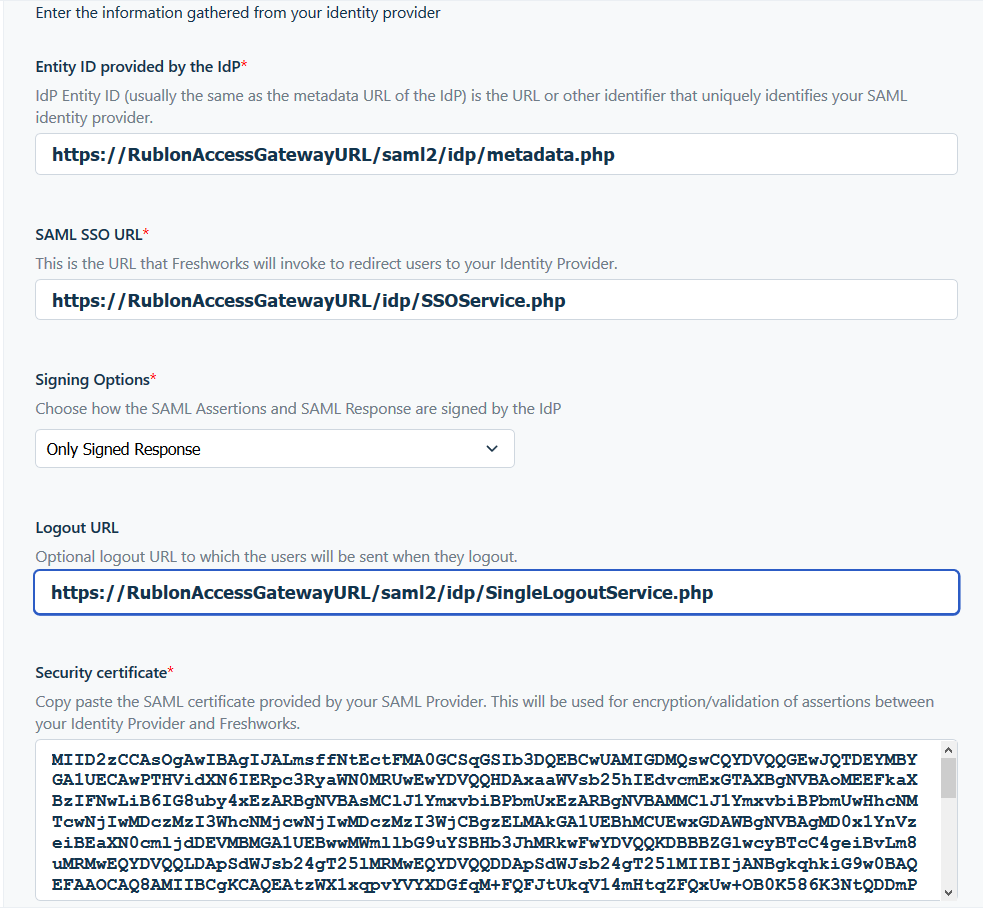Click the "SAML SSO URL" label
Image resolution: width=983 pixels, height=910 pixels.
[88, 234]
